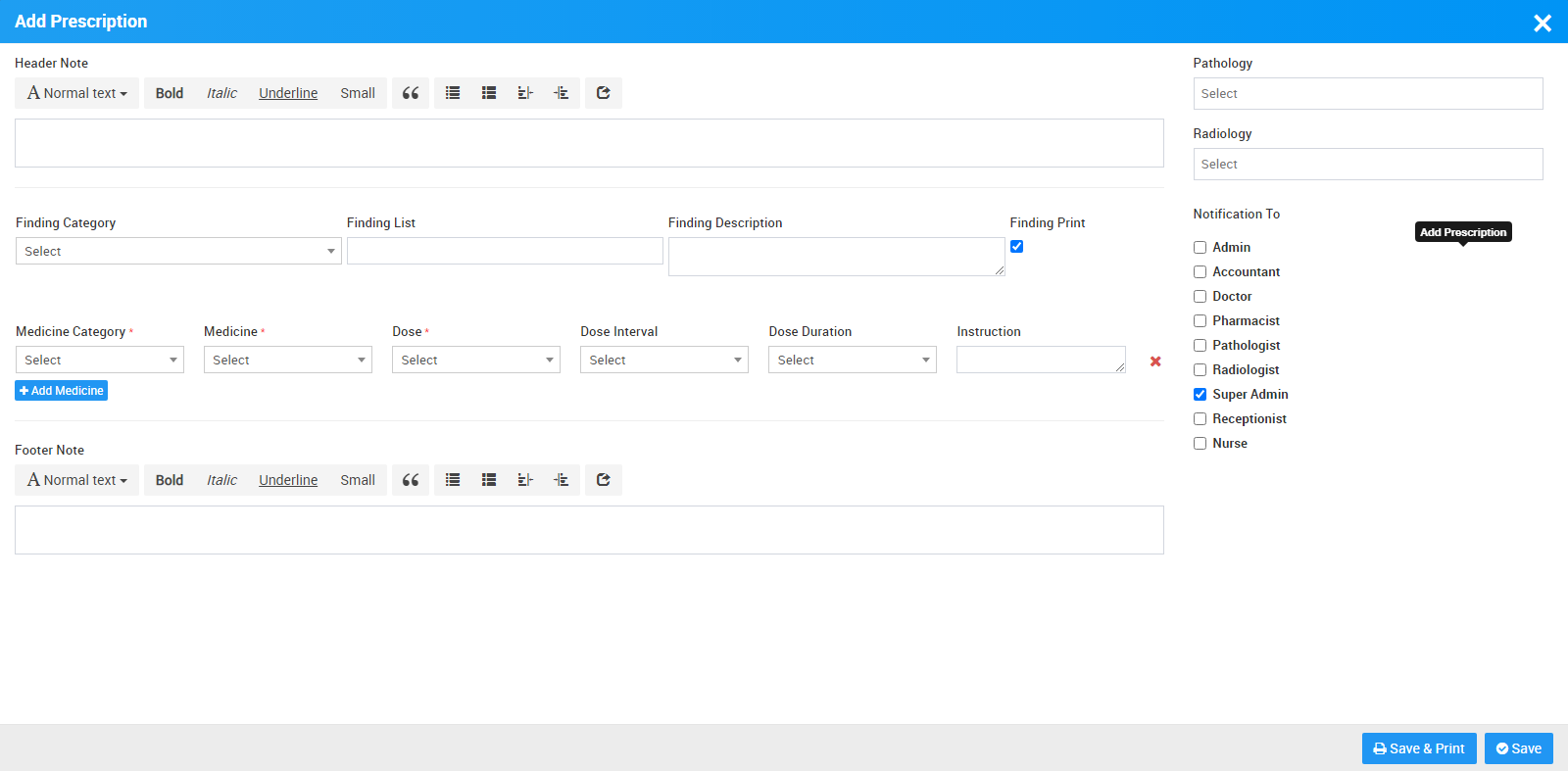Close the Add Prescription dialog
This screenshot has height=771, width=1568.
coord(1543,23)
